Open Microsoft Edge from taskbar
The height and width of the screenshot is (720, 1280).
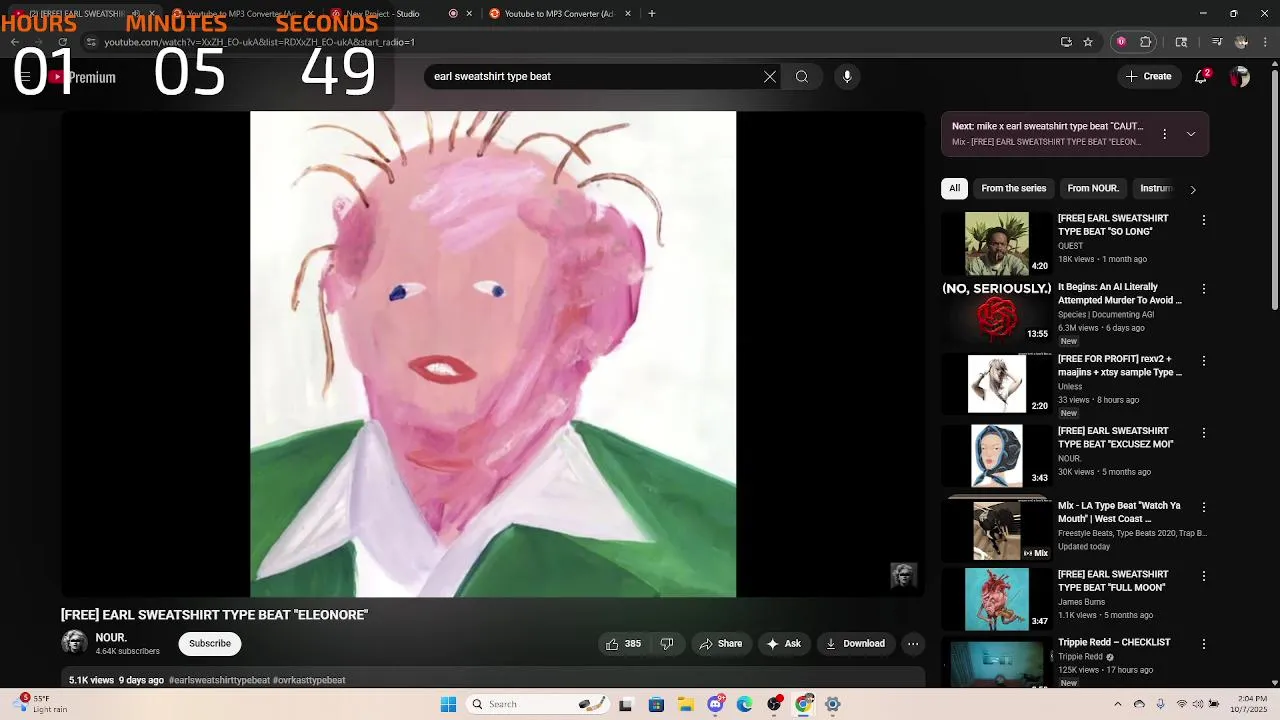744,704
